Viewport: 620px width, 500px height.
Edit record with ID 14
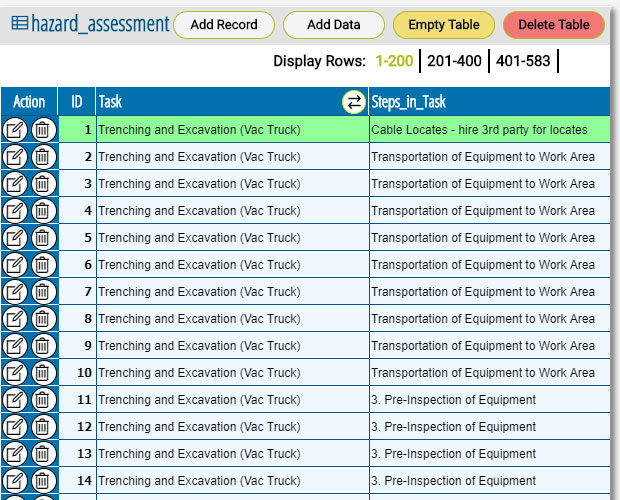pos(15,481)
